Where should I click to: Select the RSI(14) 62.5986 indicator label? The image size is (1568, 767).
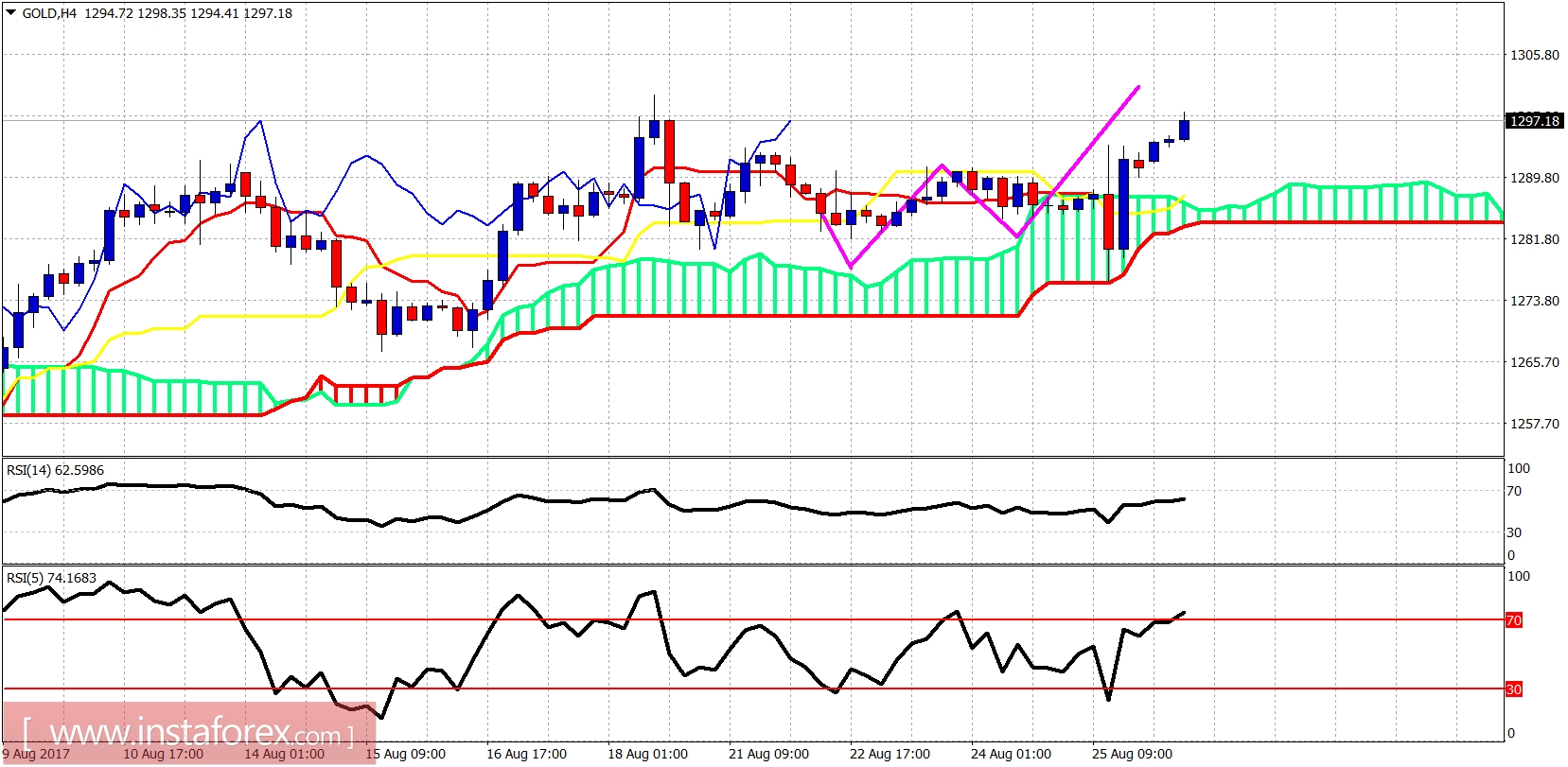pos(56,470)
